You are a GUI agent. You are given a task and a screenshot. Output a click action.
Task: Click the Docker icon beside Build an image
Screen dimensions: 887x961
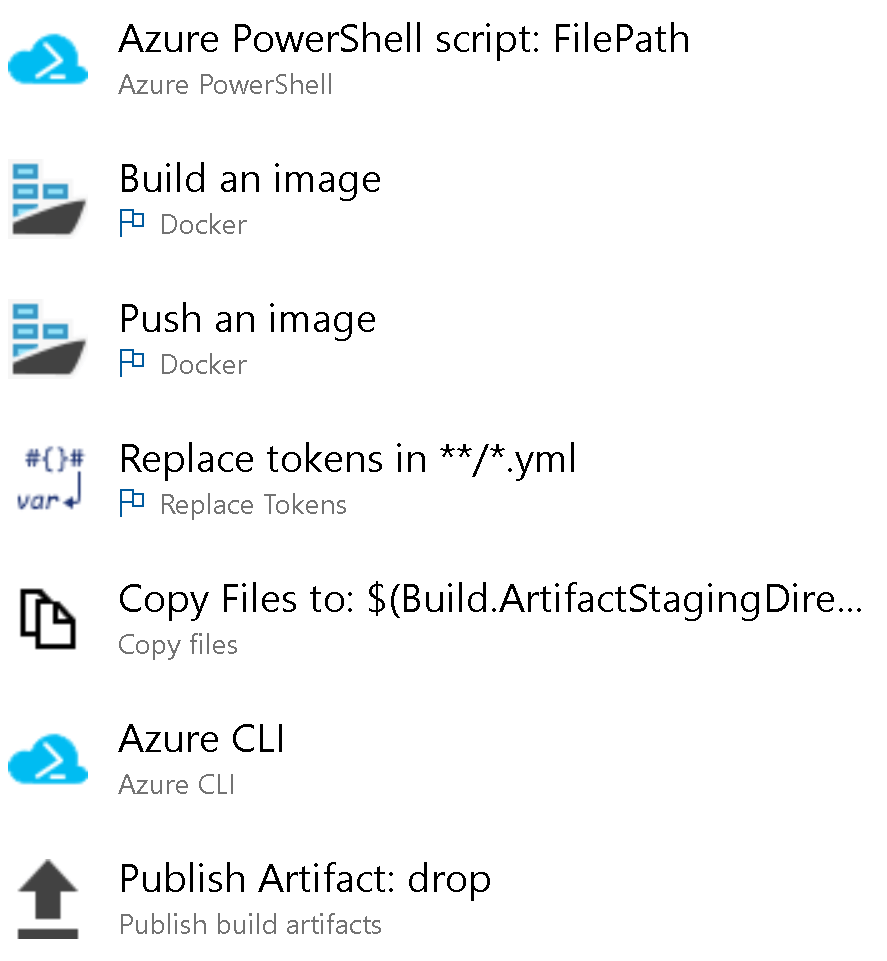[x=47, y=200]
